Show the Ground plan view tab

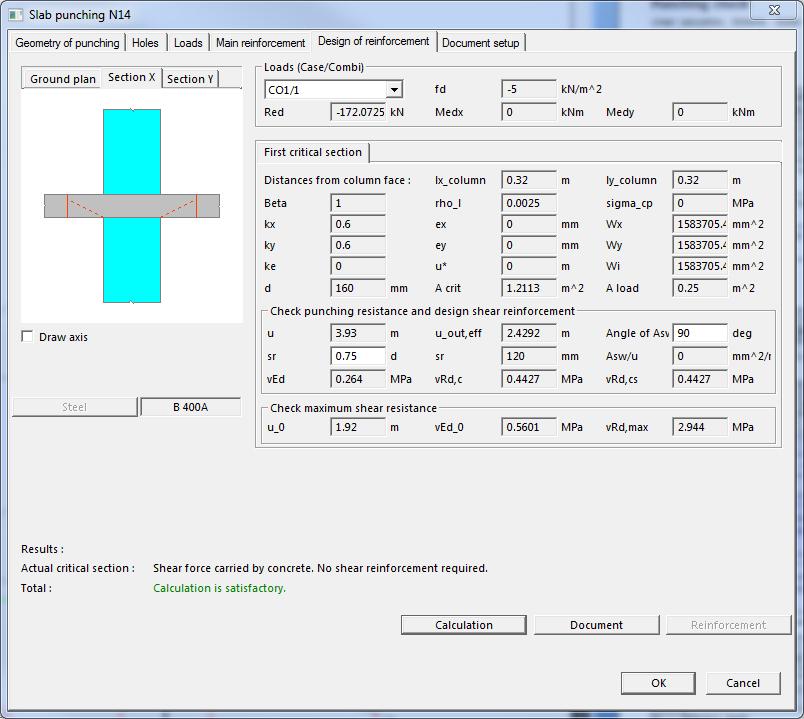pos(62,79)
